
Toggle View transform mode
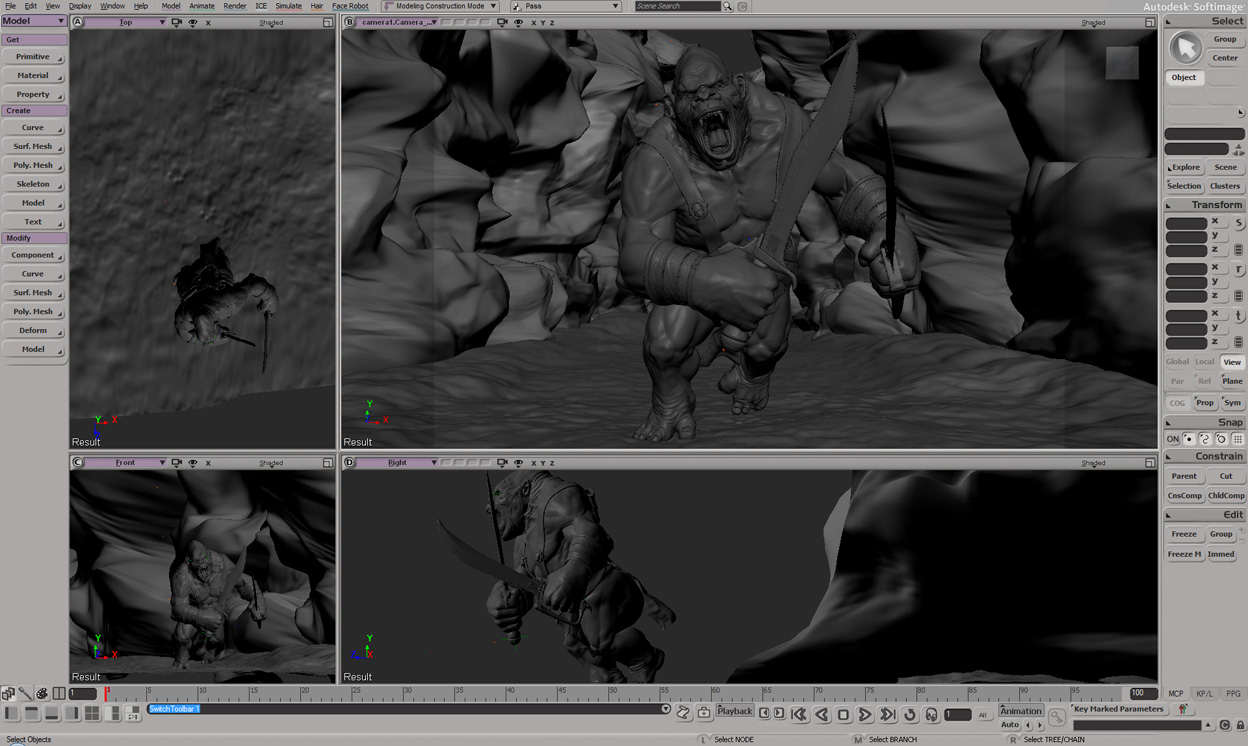point(1232,362)
